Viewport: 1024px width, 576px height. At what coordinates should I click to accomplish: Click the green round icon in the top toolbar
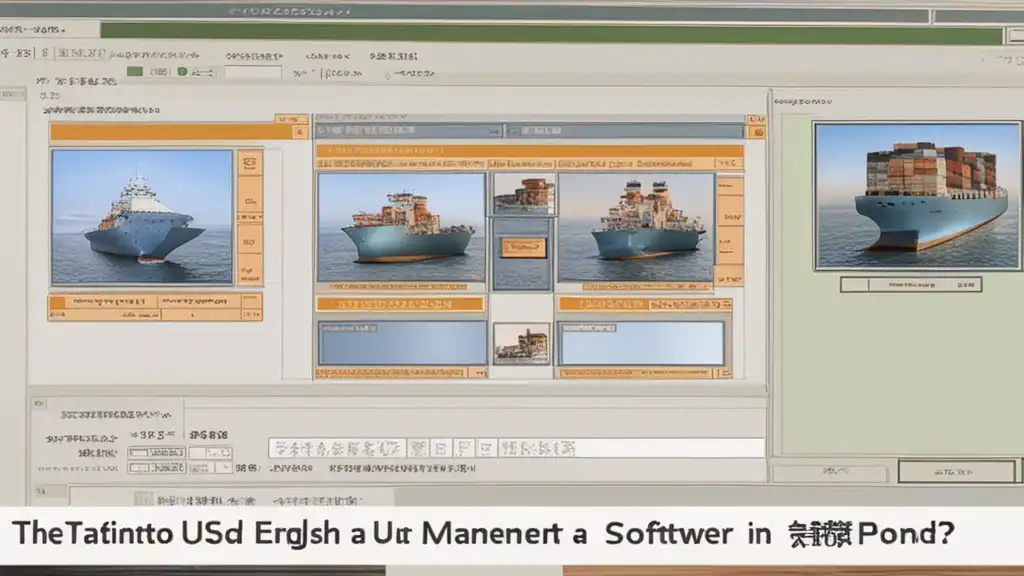pyautogui.click(x=182, y=72)
